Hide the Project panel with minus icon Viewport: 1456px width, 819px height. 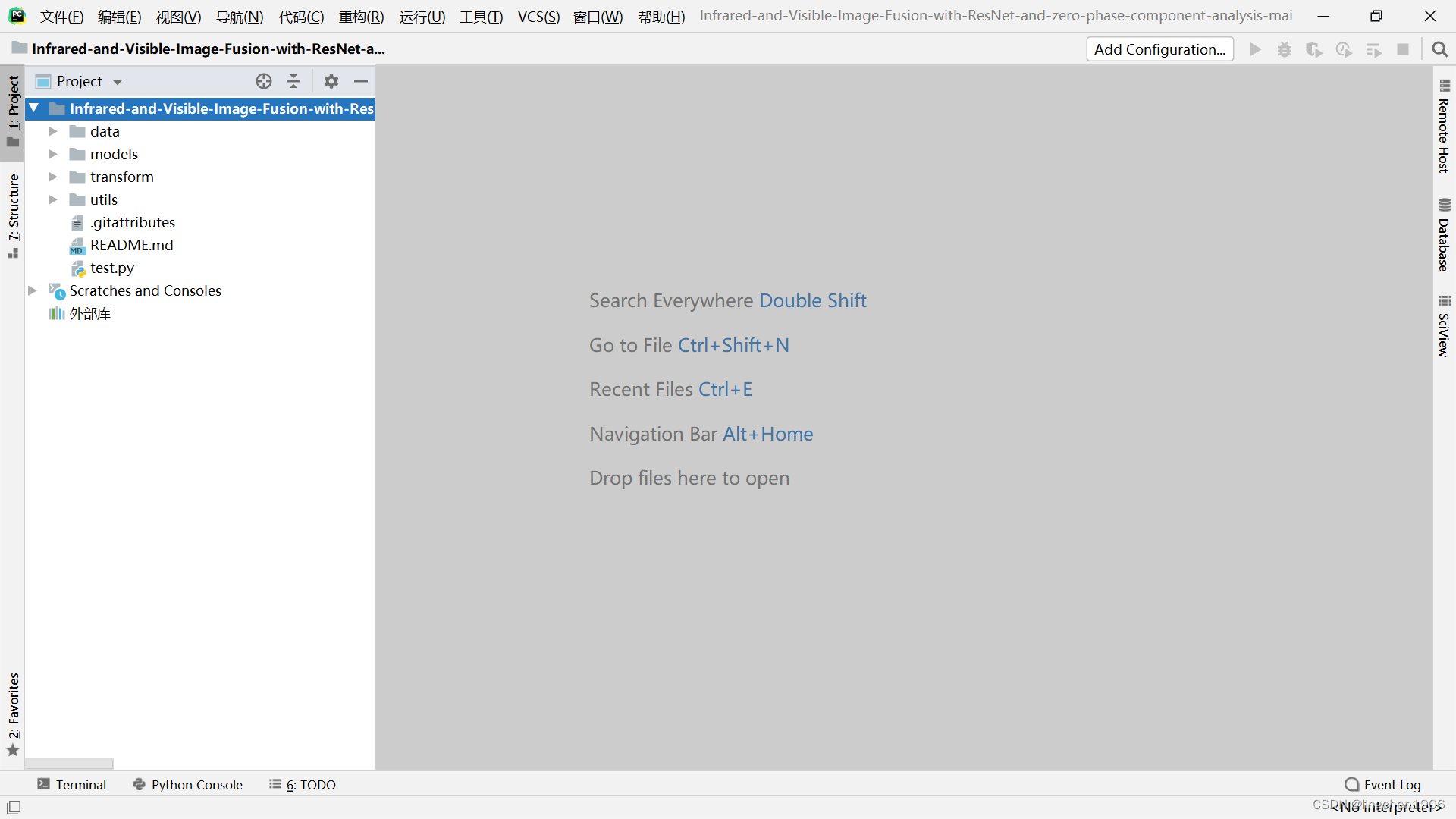click(x=361, y=81)
